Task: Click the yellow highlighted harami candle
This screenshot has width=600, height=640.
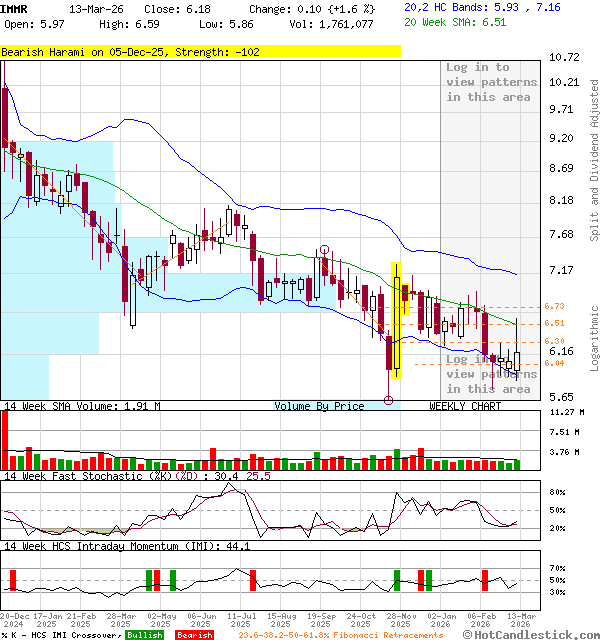Action: [x=397, y=320]
